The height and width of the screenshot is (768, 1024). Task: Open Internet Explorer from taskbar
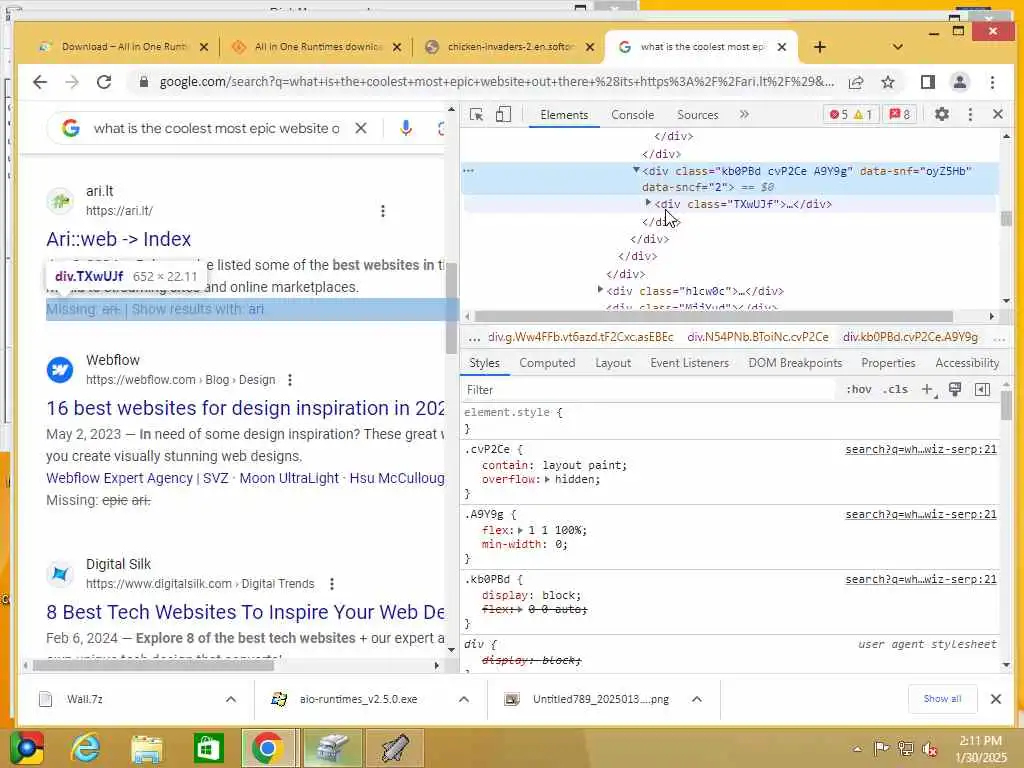(86, 748)
